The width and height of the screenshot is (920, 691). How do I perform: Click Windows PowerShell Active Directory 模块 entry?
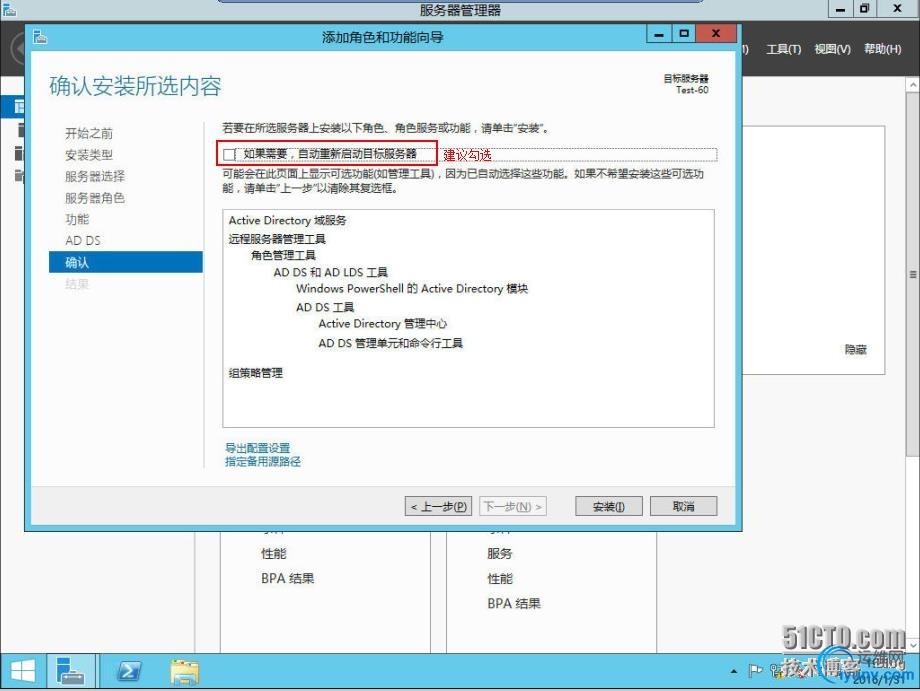[412, 289]
